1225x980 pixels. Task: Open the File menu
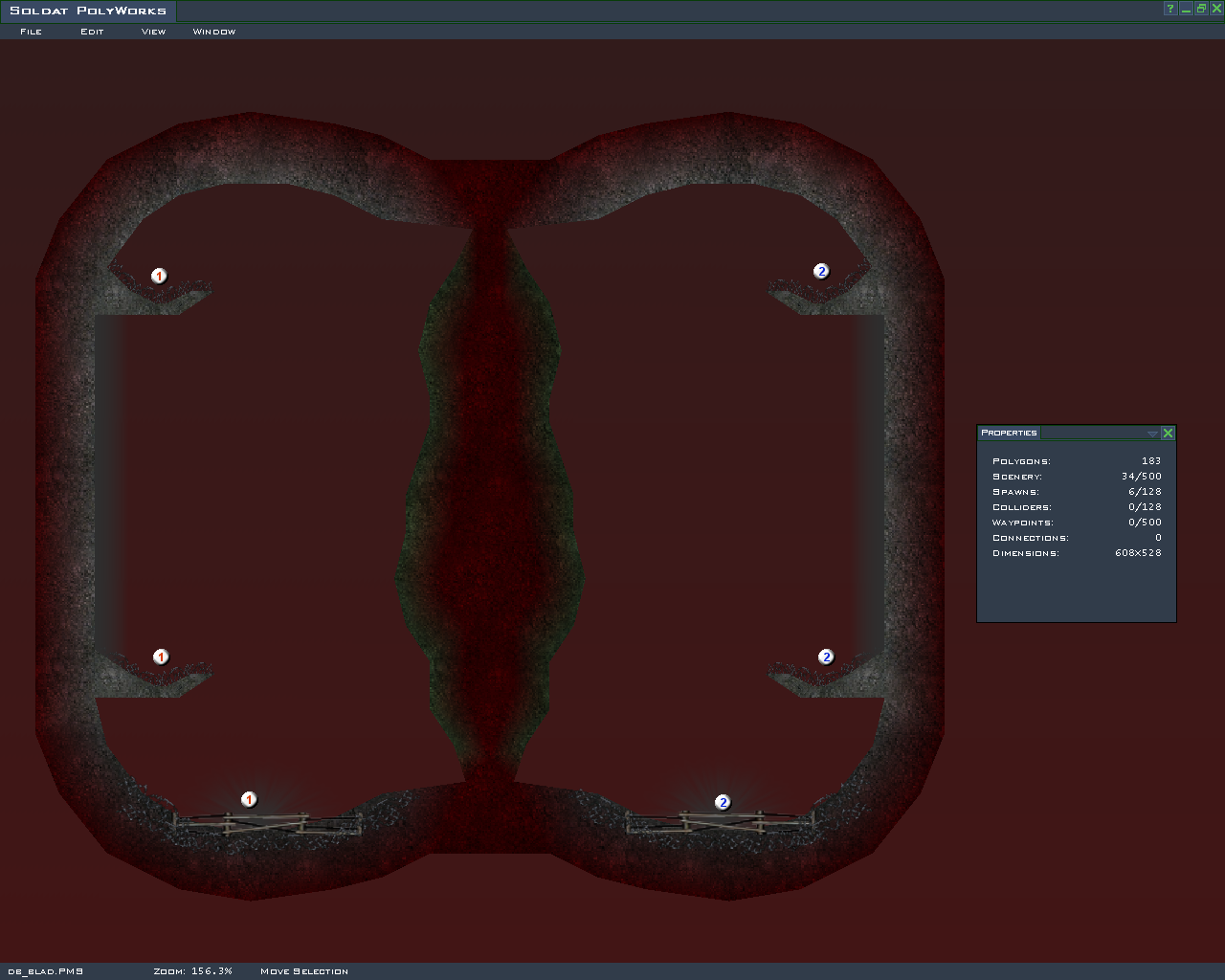click(x=31, y=32)
